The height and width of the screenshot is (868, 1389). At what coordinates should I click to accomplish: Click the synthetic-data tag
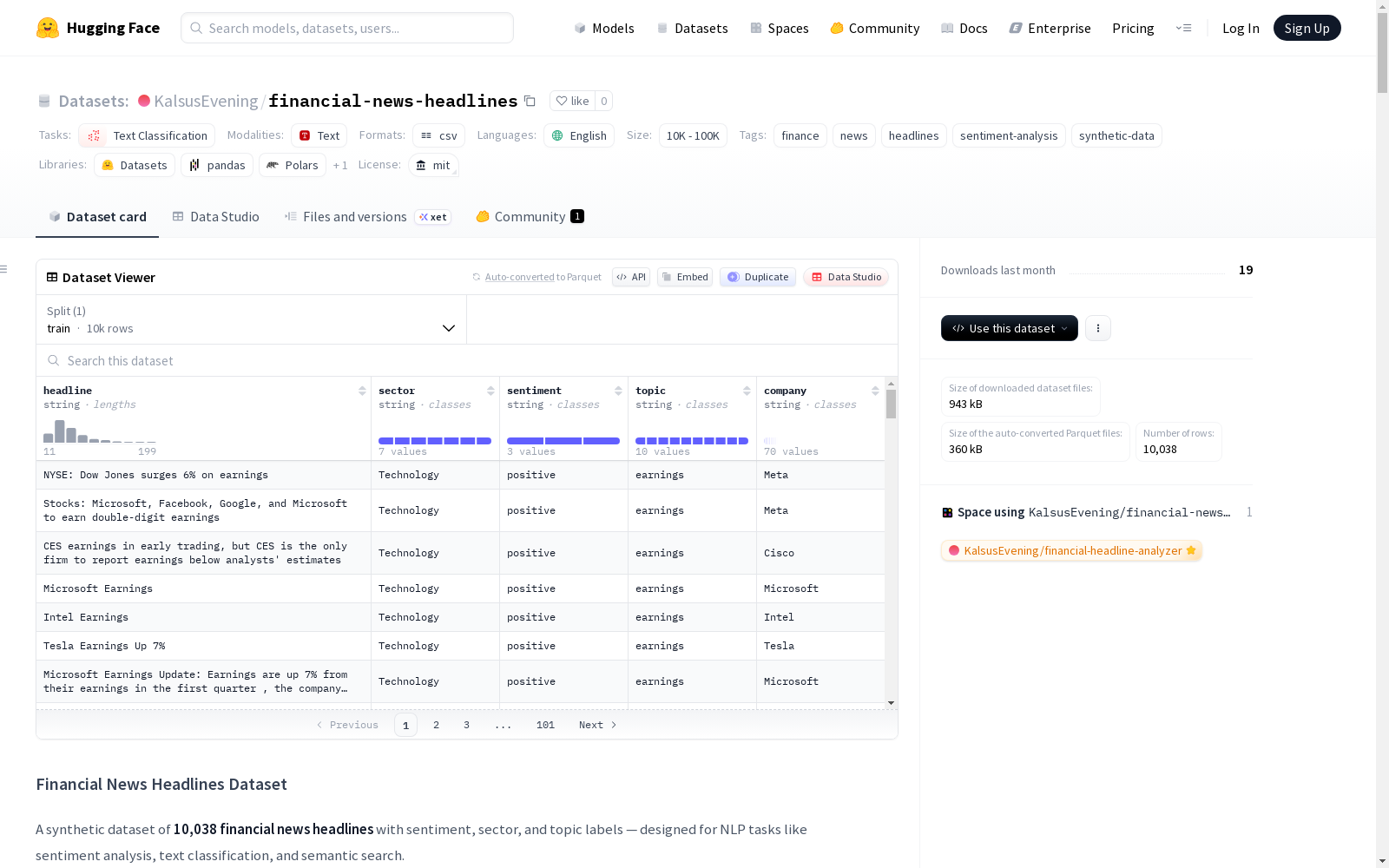click(1116, 135)
